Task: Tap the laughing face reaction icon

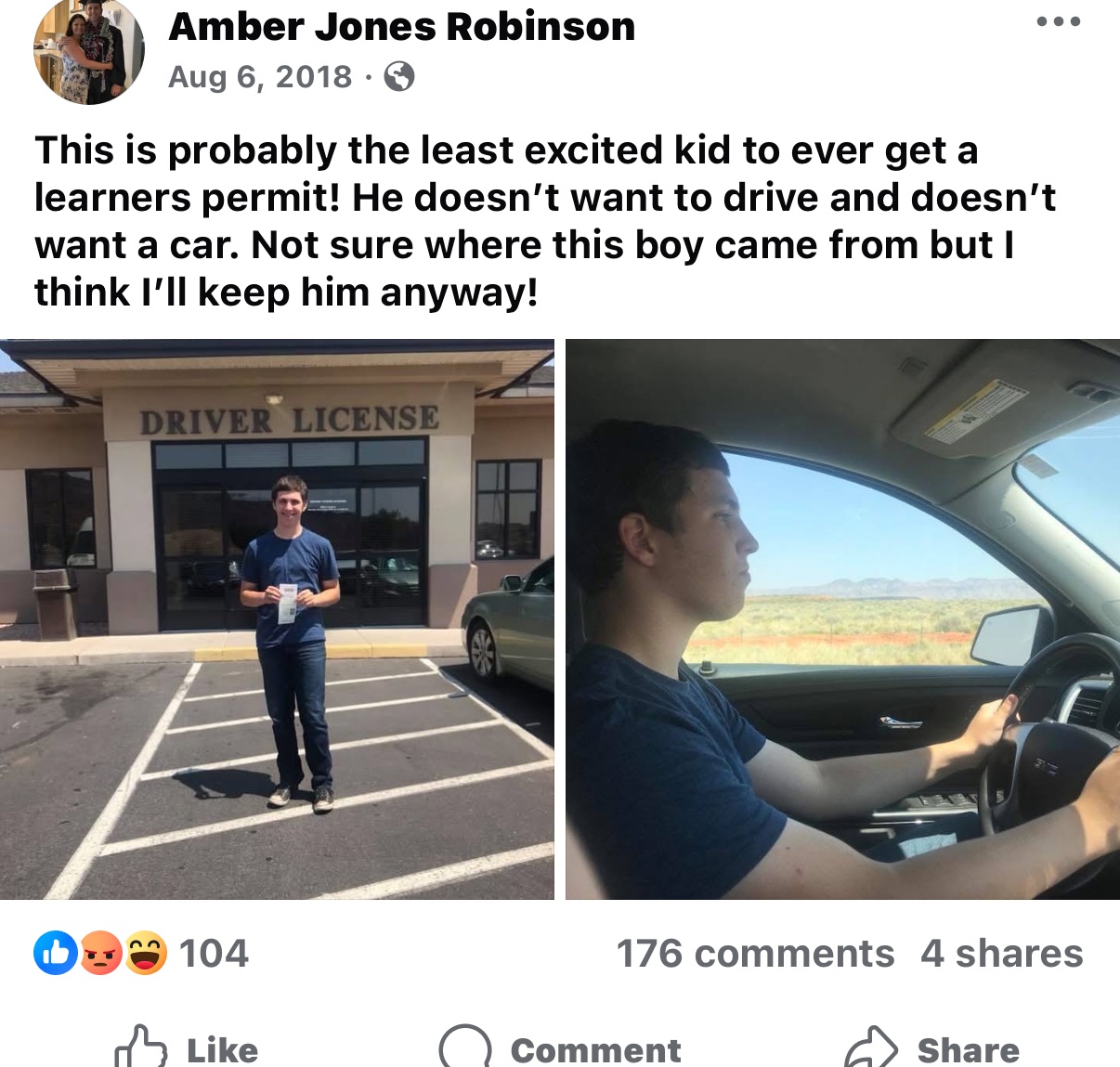Action: (x=145, y=953)
